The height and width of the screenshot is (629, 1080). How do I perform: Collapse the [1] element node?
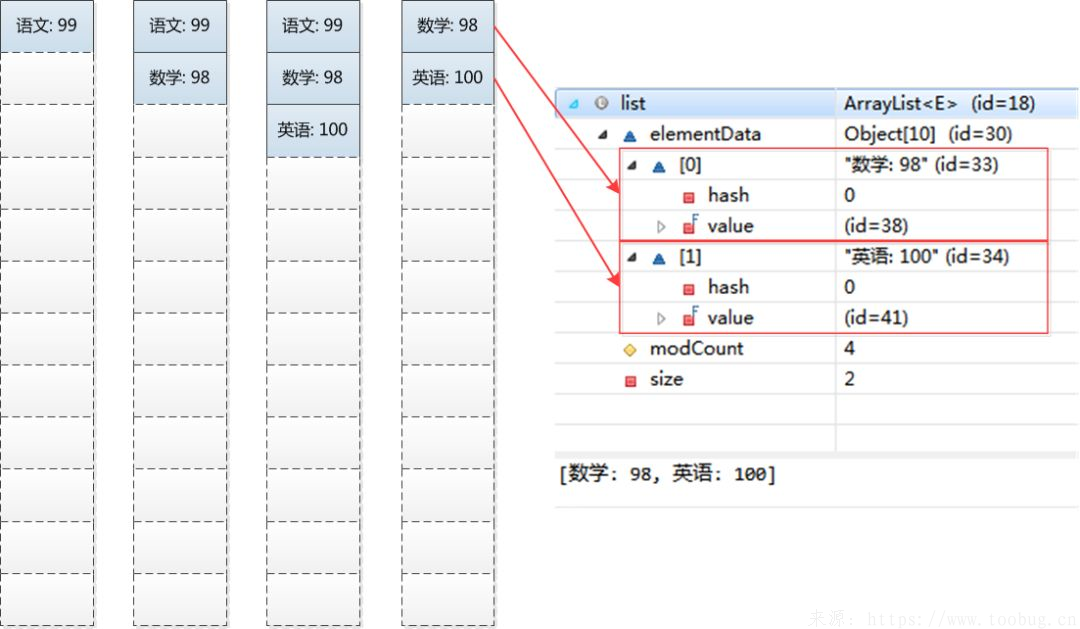[632, 257]
